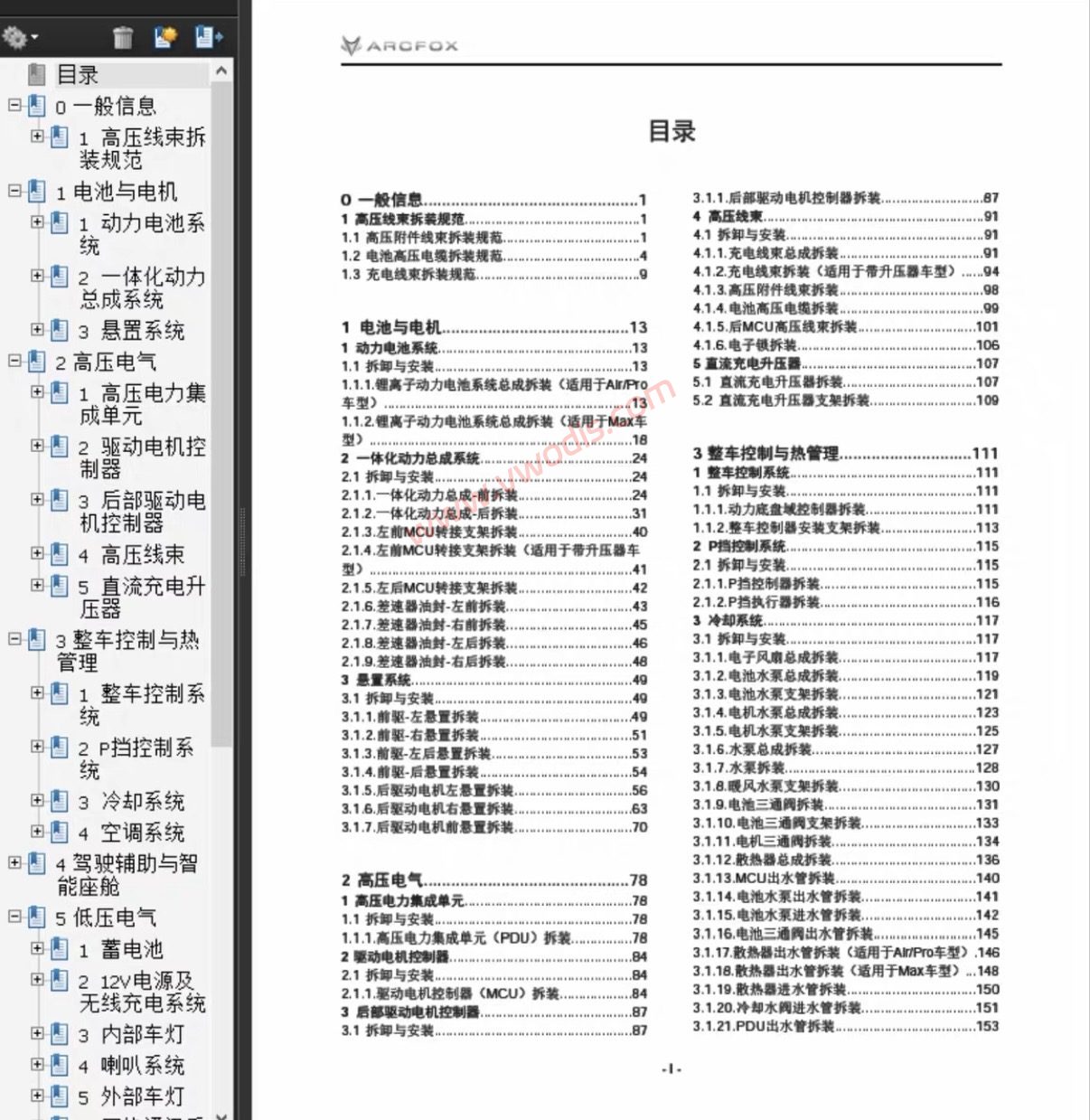Expand the '3 悬置系统' bookmark

pos(37,329)
